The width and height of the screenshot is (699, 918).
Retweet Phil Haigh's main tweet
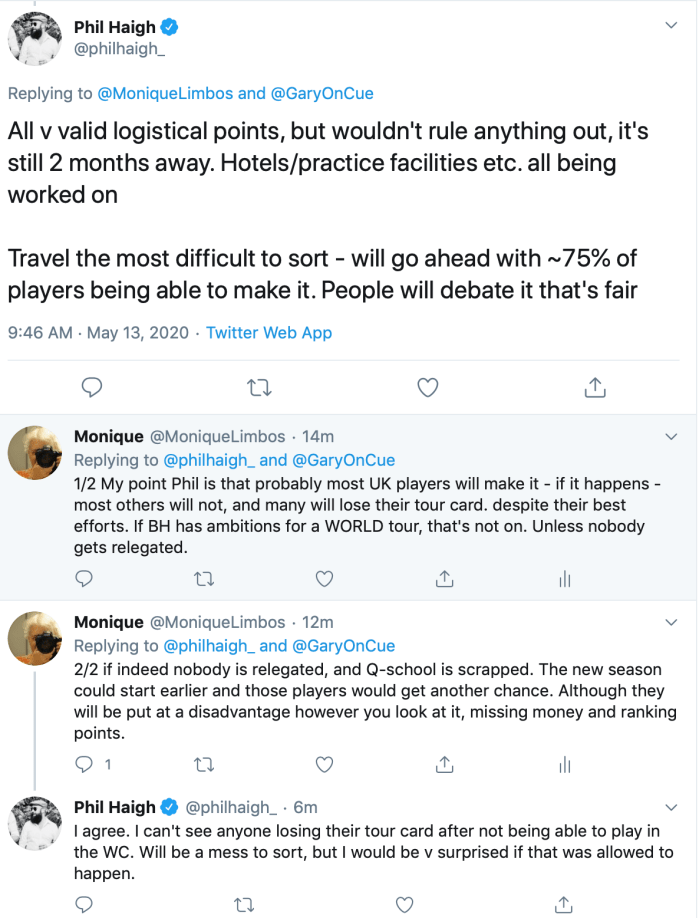coord(259,386)
